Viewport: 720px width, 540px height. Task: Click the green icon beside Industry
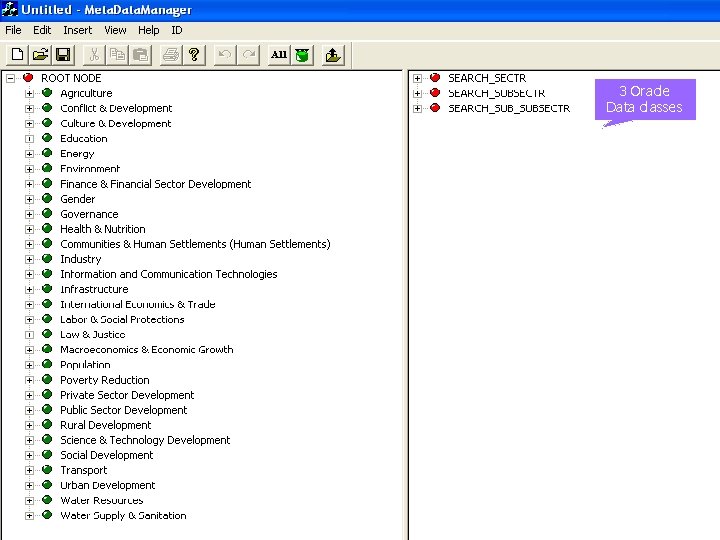click(47, 259)
